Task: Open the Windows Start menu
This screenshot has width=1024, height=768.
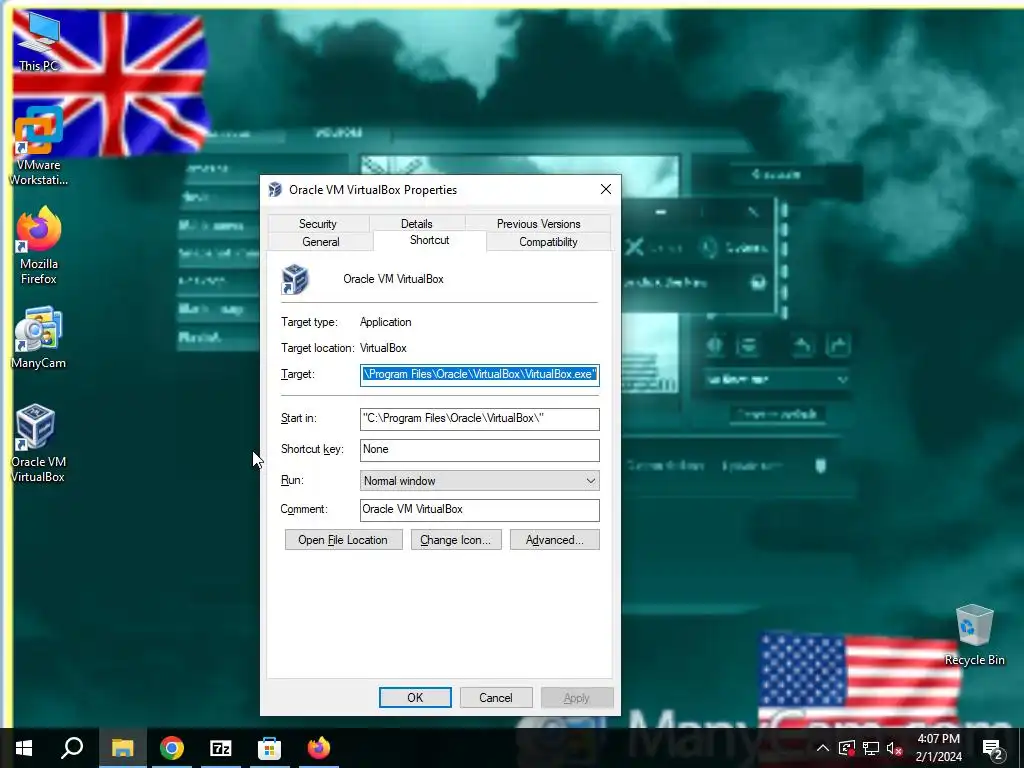Action: (24, 748)
